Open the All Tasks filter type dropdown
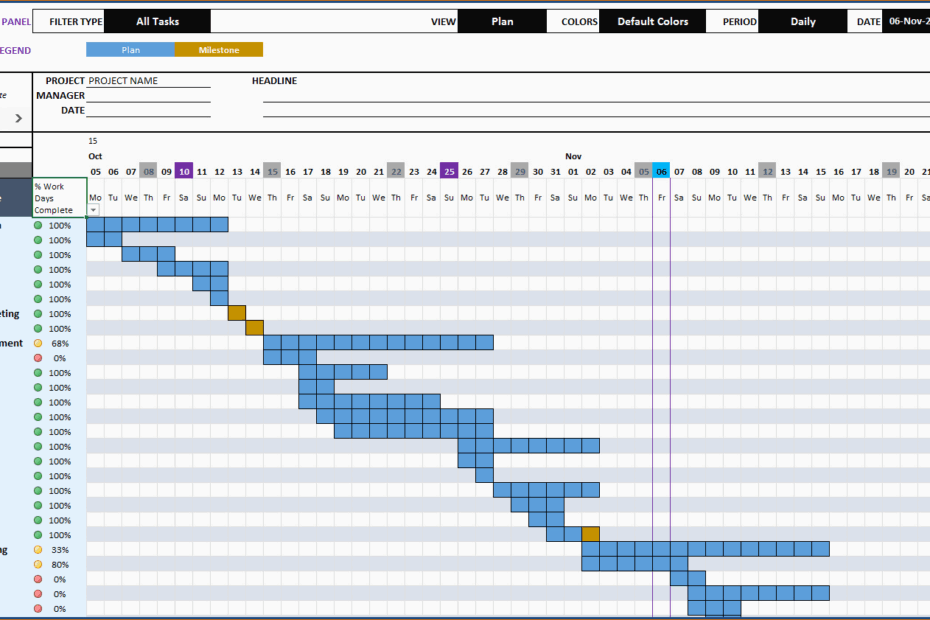This screenshot has width=930, height=620. 155,20
